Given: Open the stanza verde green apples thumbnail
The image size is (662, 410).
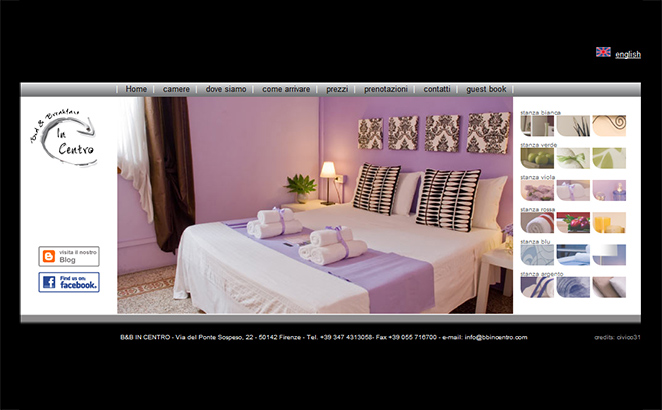Looking at the screenshot, I should [x=537, y=158].
